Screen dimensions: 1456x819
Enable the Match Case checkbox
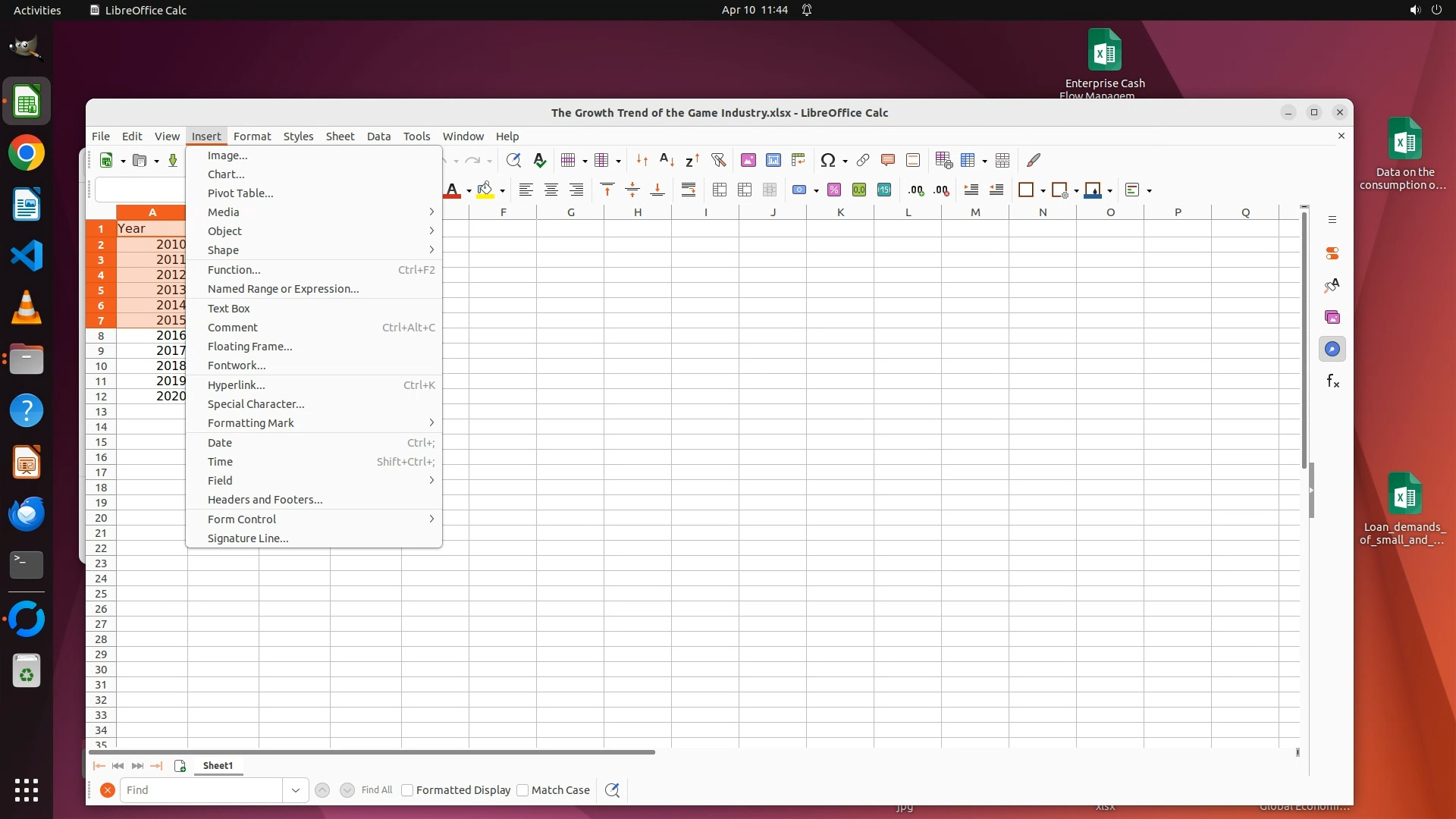click(x=522, y=790)
